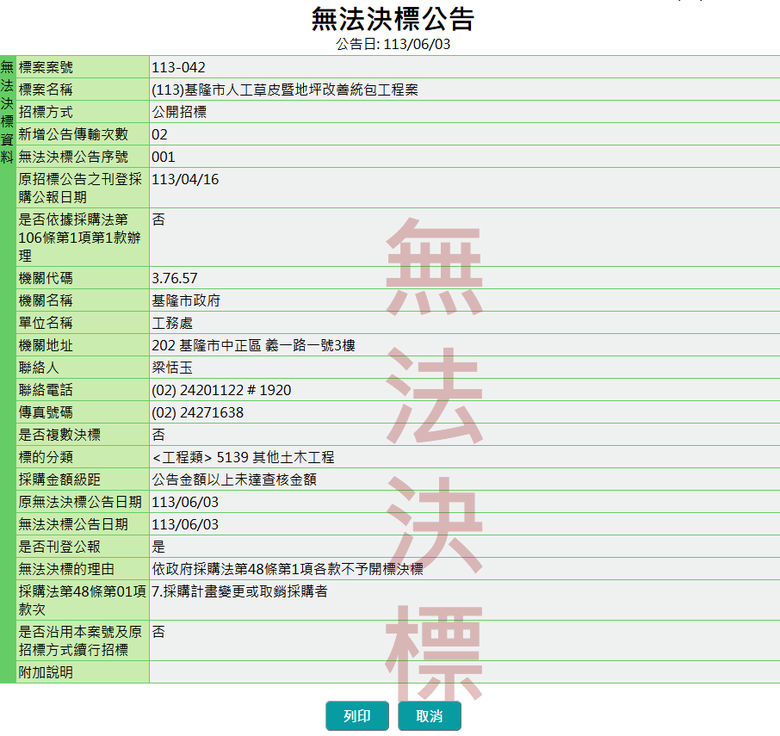Click the 列印 print button
Screen dimensions: 780x736
click(x=357, y=716)
